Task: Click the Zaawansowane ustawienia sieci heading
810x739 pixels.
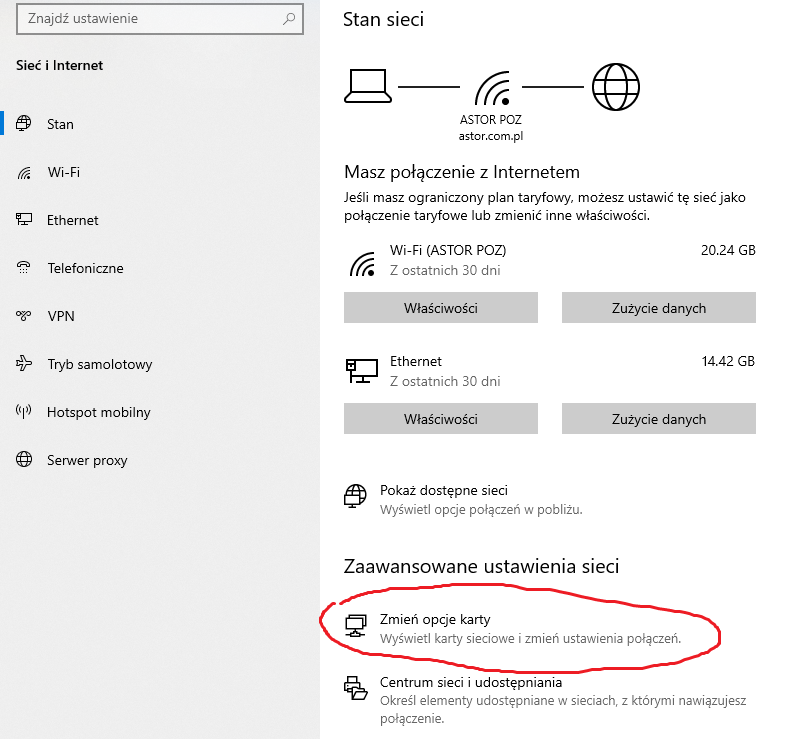Action: tap(481, 567)
